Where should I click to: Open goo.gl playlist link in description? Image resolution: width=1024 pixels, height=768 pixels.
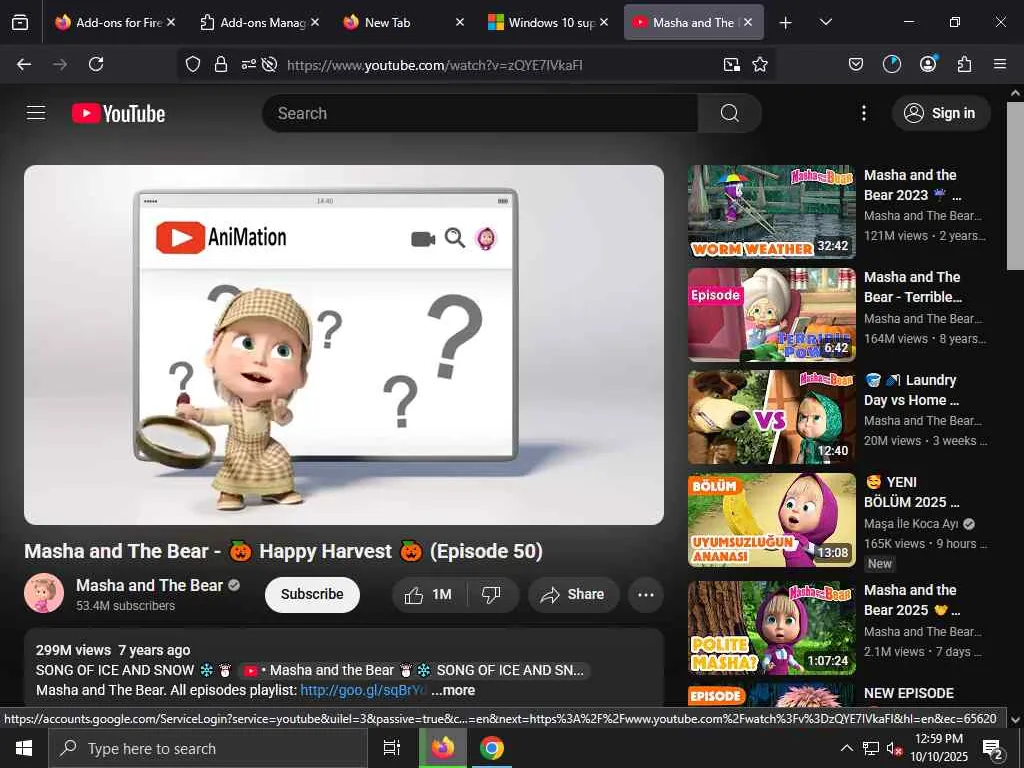tap(363, 690)
